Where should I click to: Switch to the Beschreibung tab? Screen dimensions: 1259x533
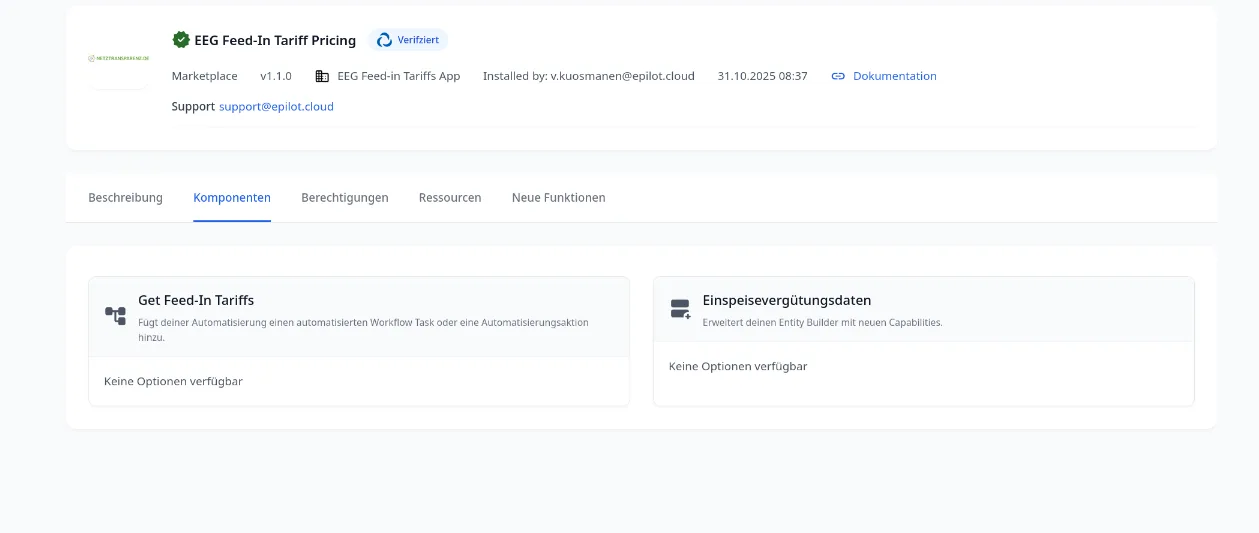(125, 198)
